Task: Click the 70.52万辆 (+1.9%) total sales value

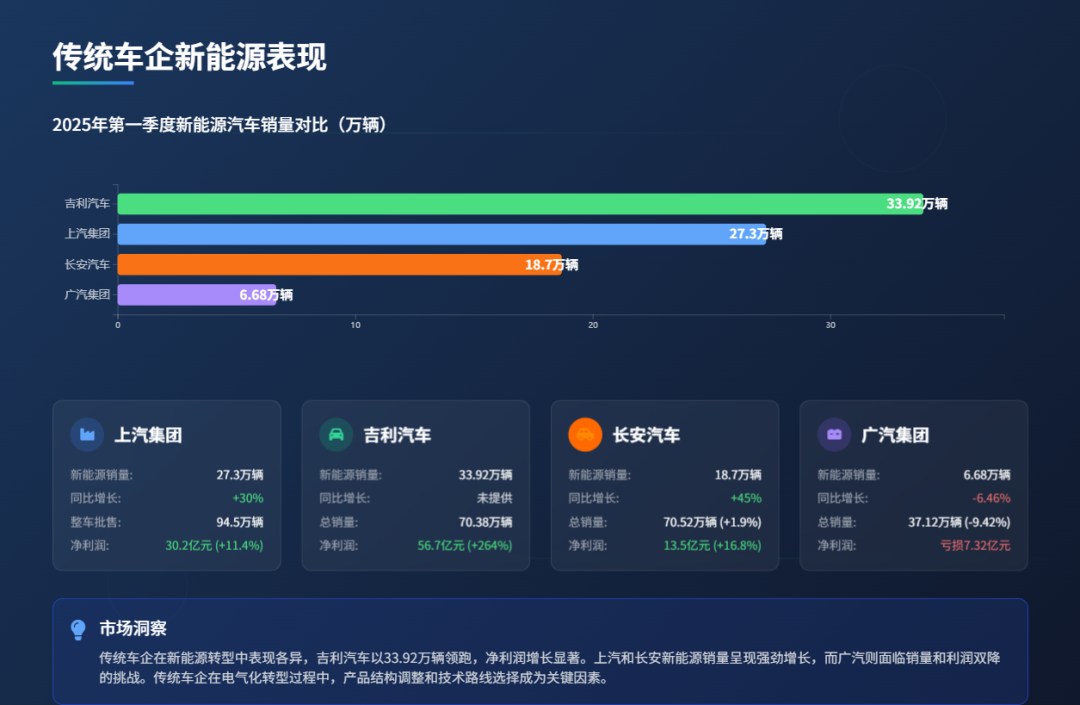Action: click(x=712, y=523)
